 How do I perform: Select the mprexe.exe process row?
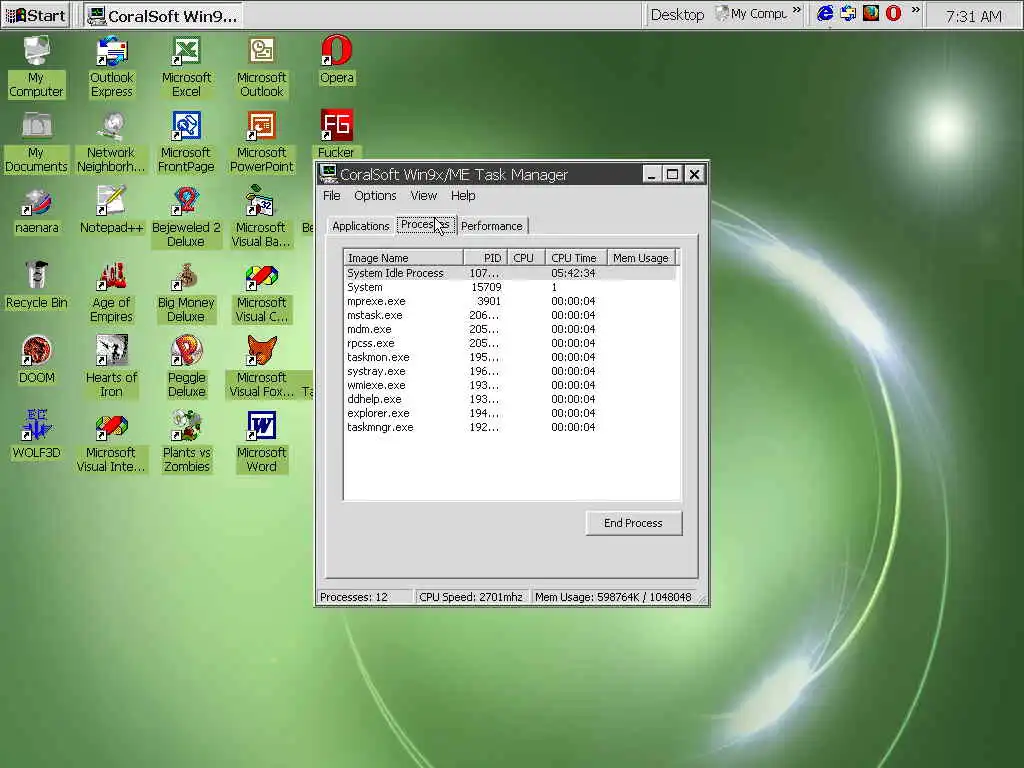click(x=511, y=301)
